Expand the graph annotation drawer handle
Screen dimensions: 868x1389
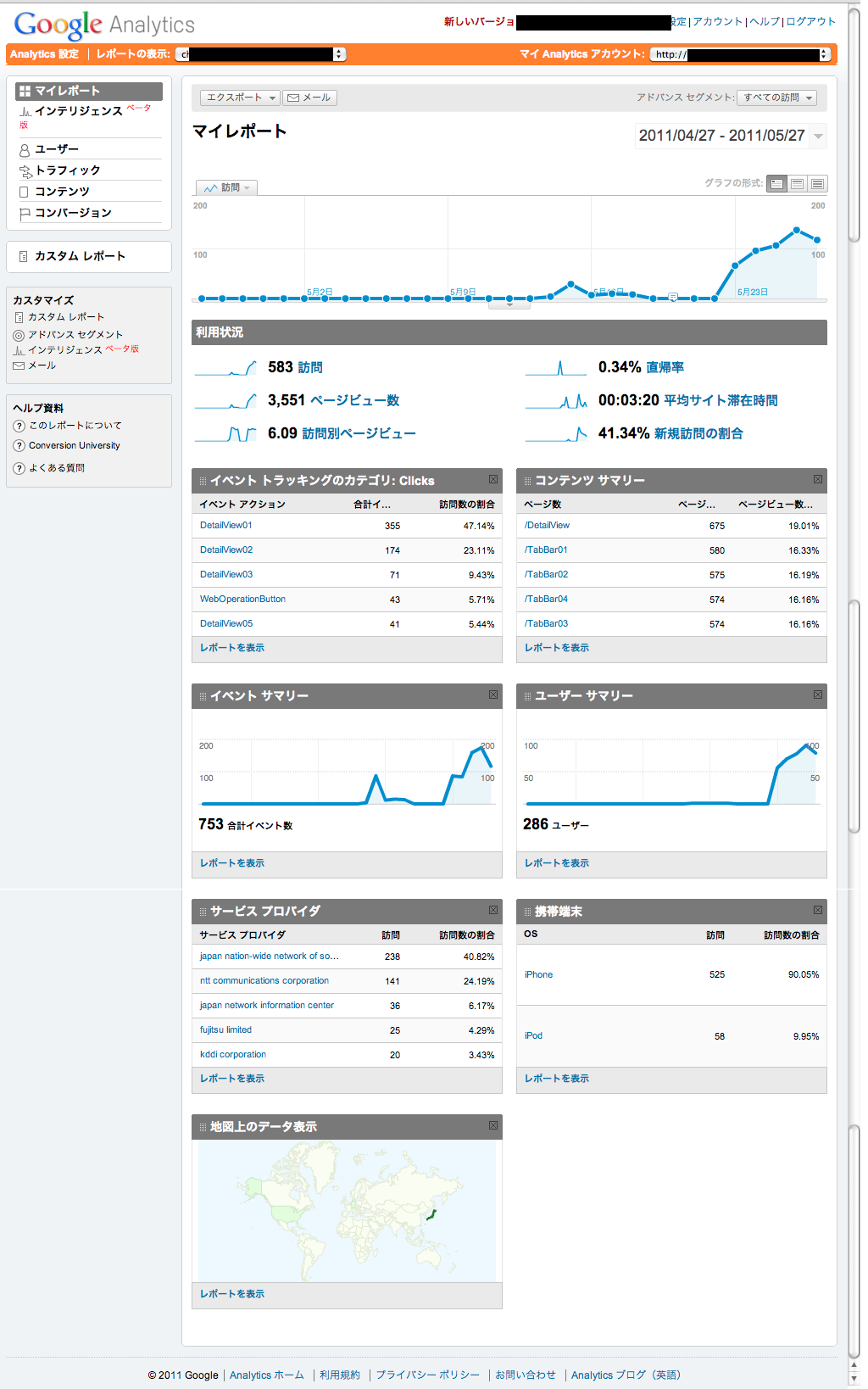point(509,305)
